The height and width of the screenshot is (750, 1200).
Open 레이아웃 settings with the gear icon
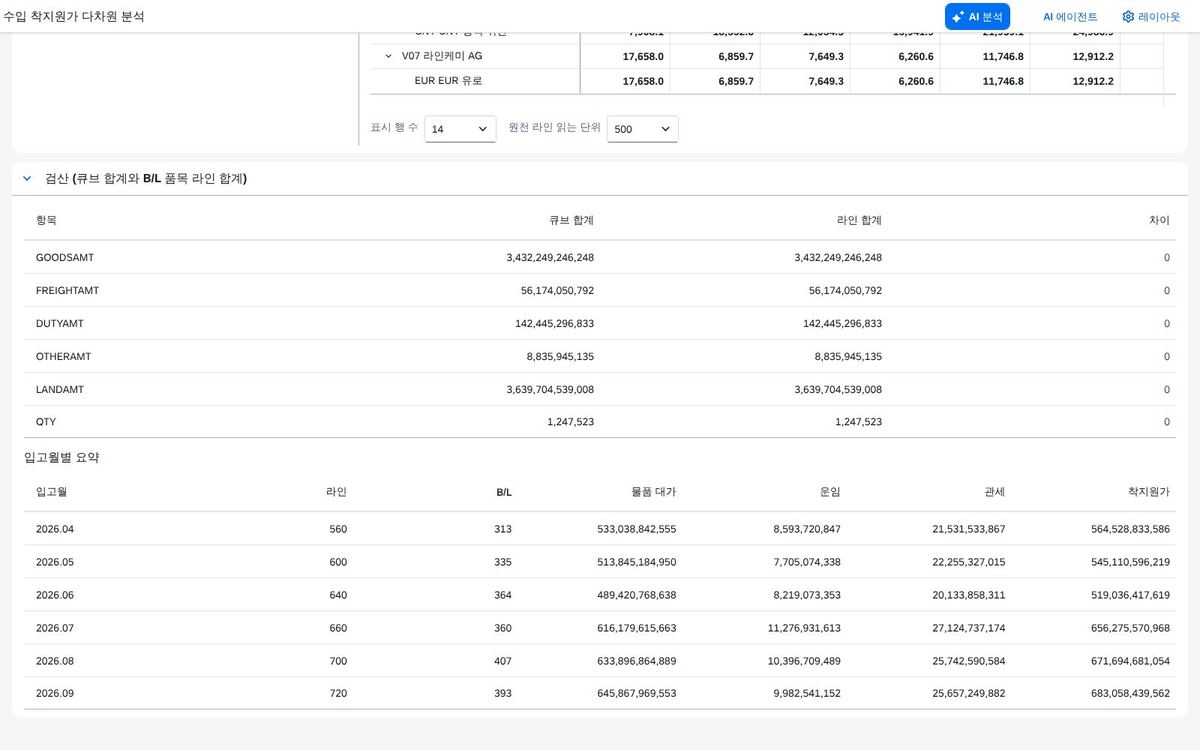pyautogui.click(x=1151, y=16)
